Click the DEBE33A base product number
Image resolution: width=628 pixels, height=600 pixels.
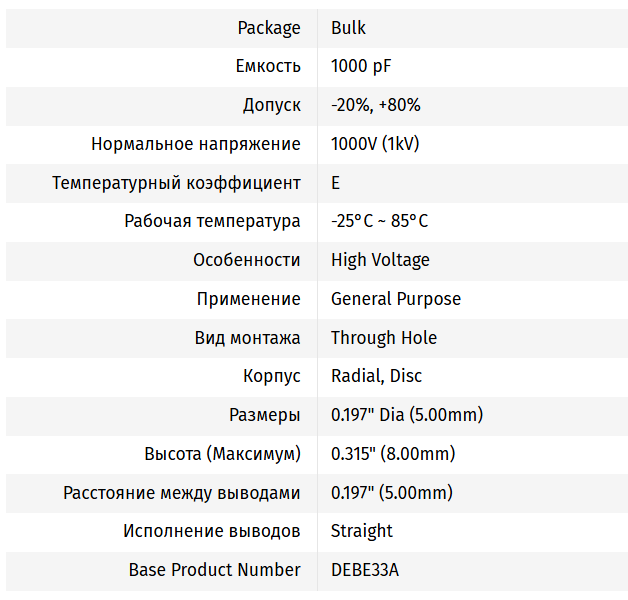(x=365, y=570)
